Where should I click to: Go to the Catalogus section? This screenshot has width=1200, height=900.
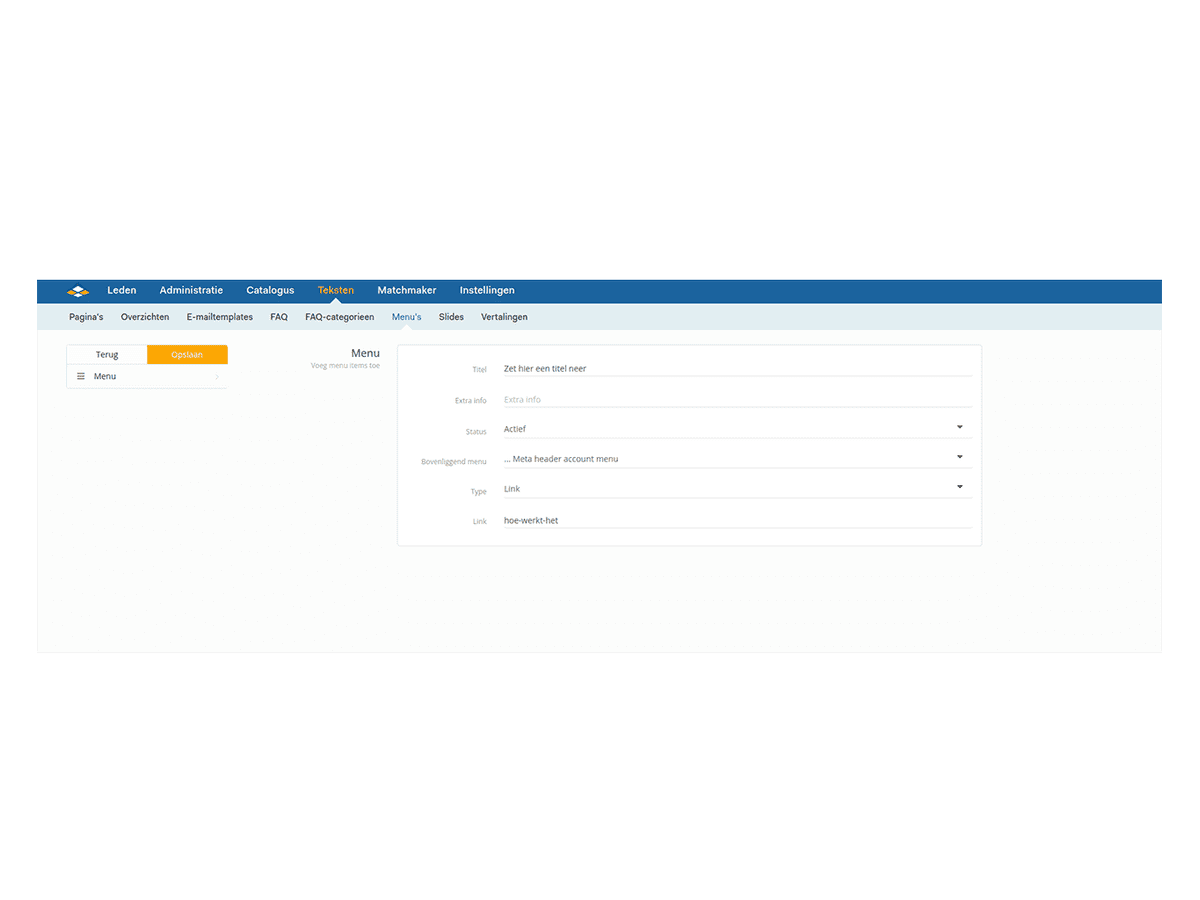[270, 291]
